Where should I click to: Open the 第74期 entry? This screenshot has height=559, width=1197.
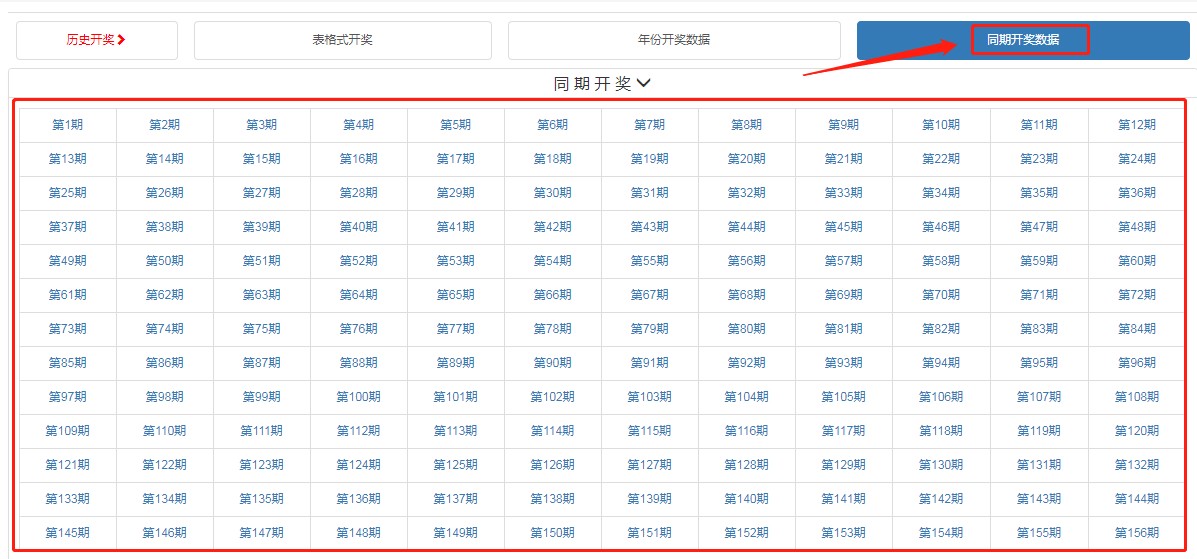click(x=165, y=329)
